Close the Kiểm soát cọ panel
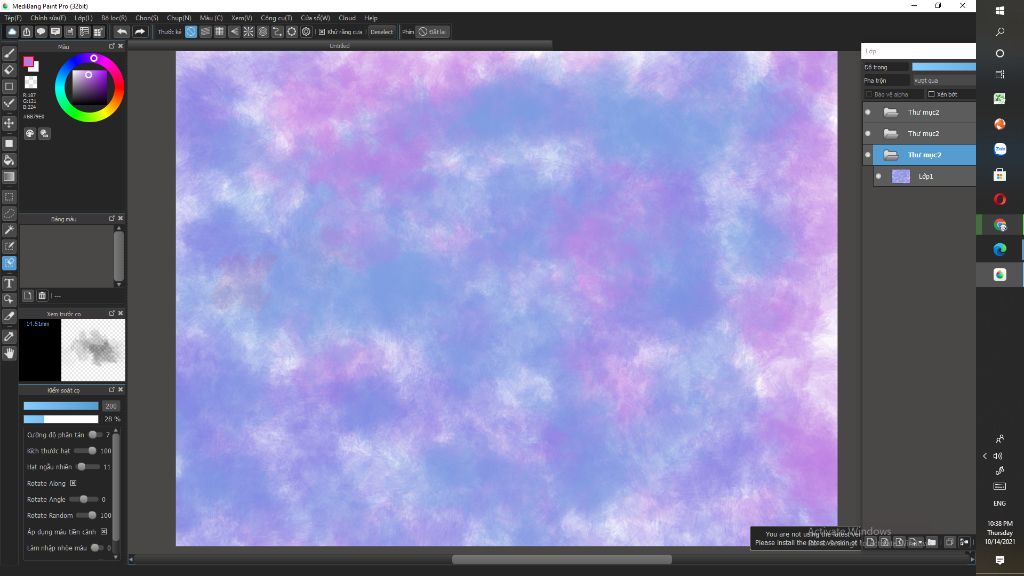 coord(120,390)
